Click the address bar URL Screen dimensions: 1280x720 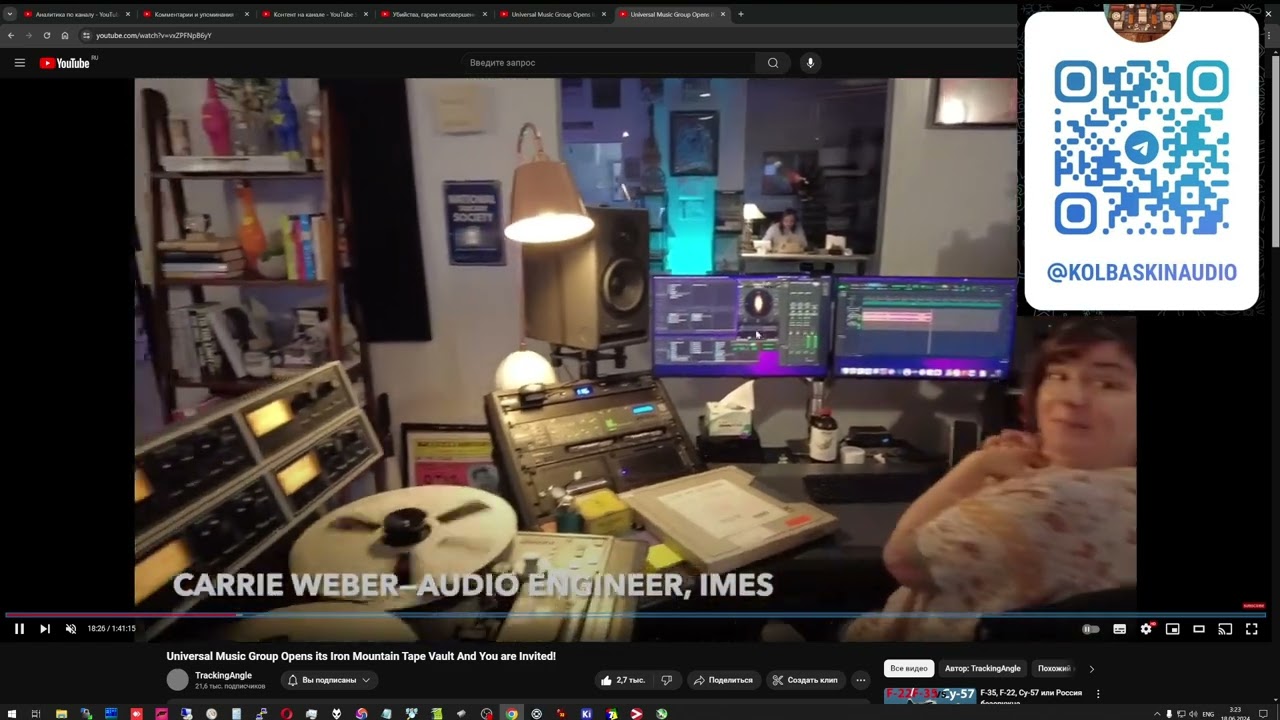pos(154,35)
